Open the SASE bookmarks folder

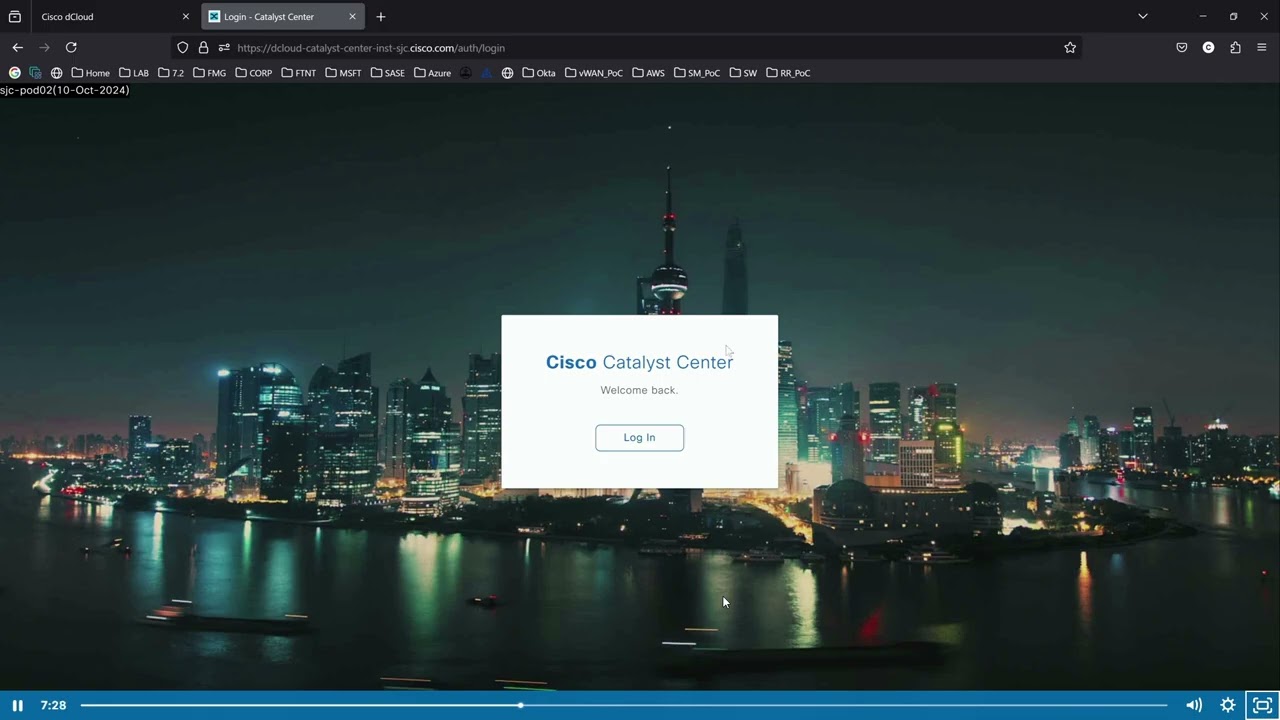[x=387, y=73]
